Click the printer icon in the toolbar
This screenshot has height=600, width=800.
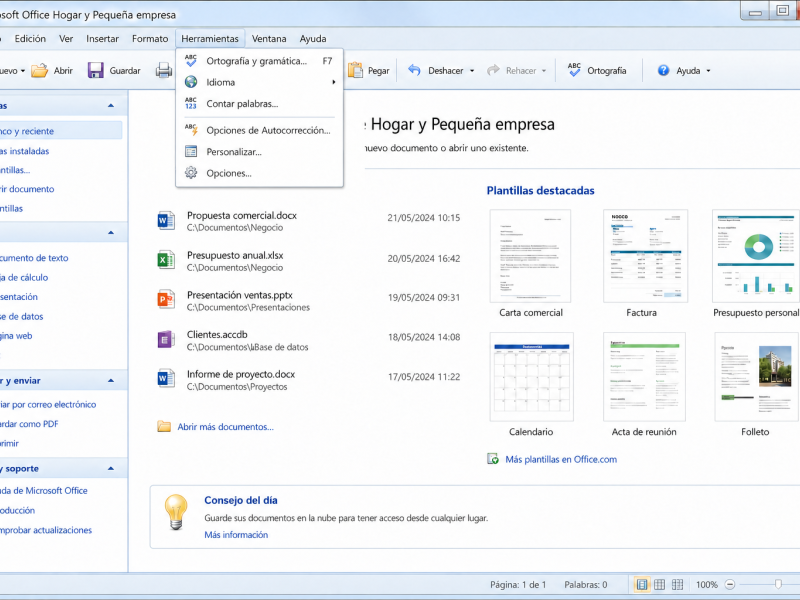point(164,70)
